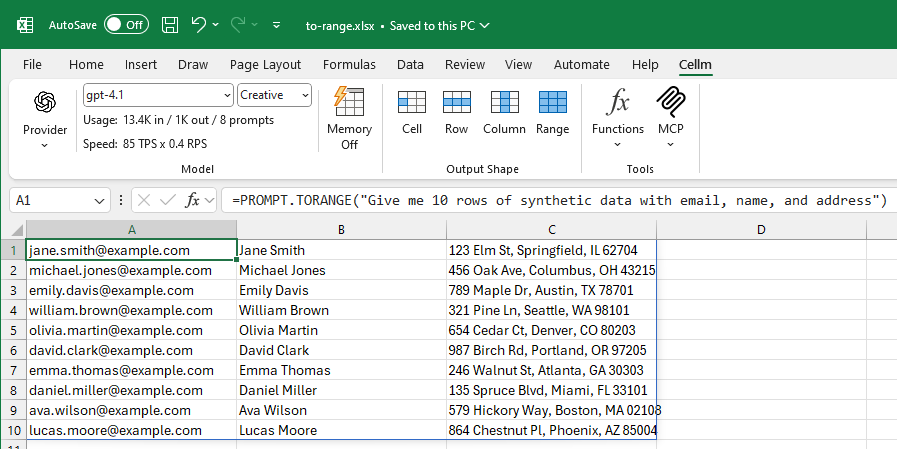Click the Memory Off icon

tap(349, 118)
